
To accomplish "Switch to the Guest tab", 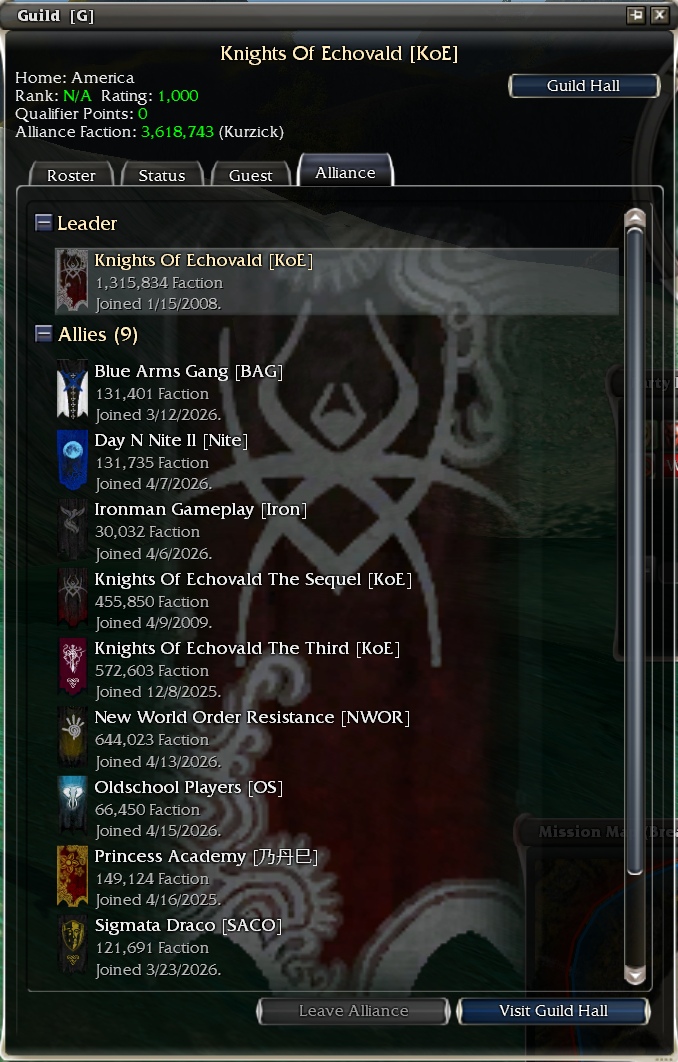I will pyautogui.click(x=251, y=175).
